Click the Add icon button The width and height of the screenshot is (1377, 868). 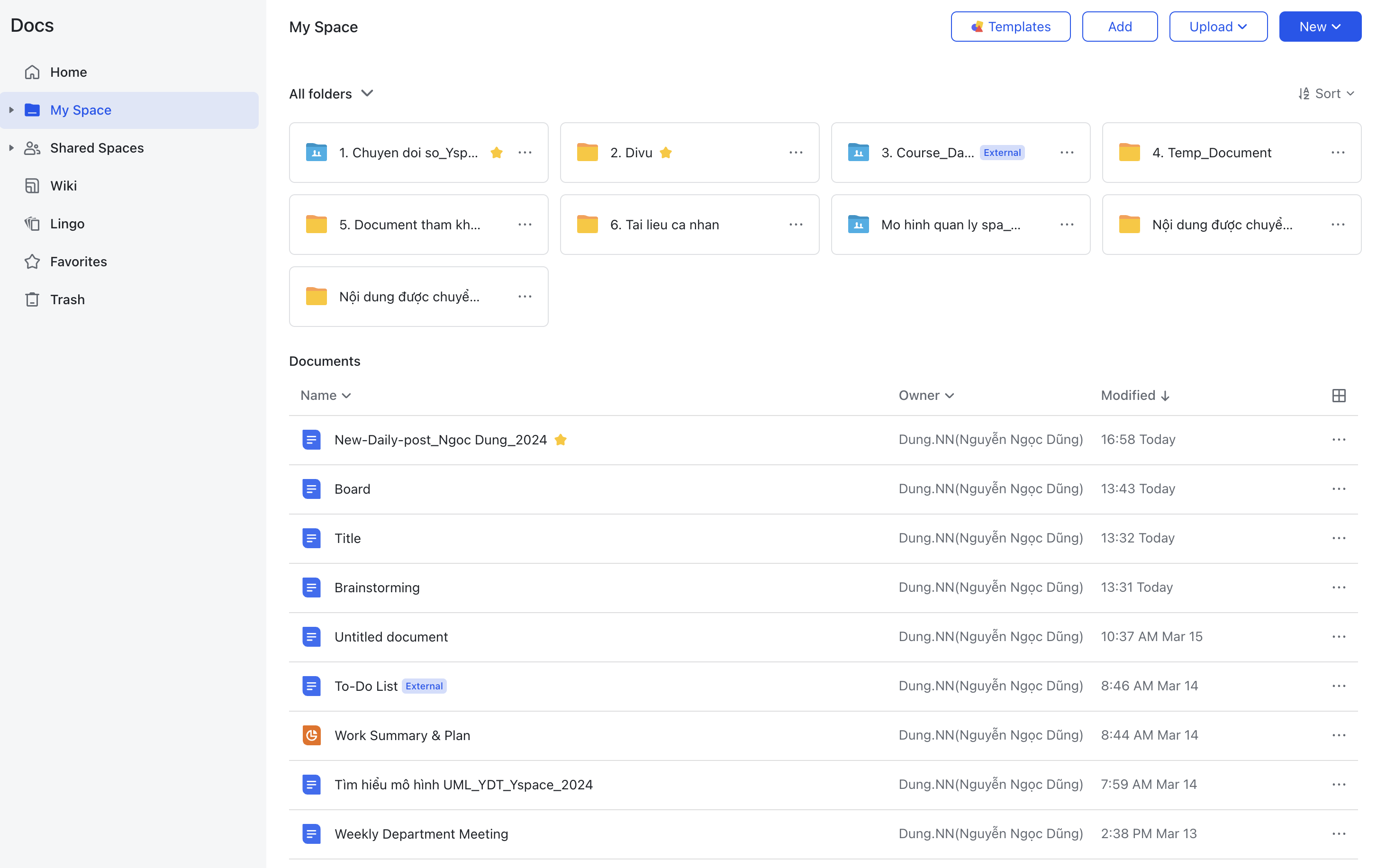click(1119, 26)
